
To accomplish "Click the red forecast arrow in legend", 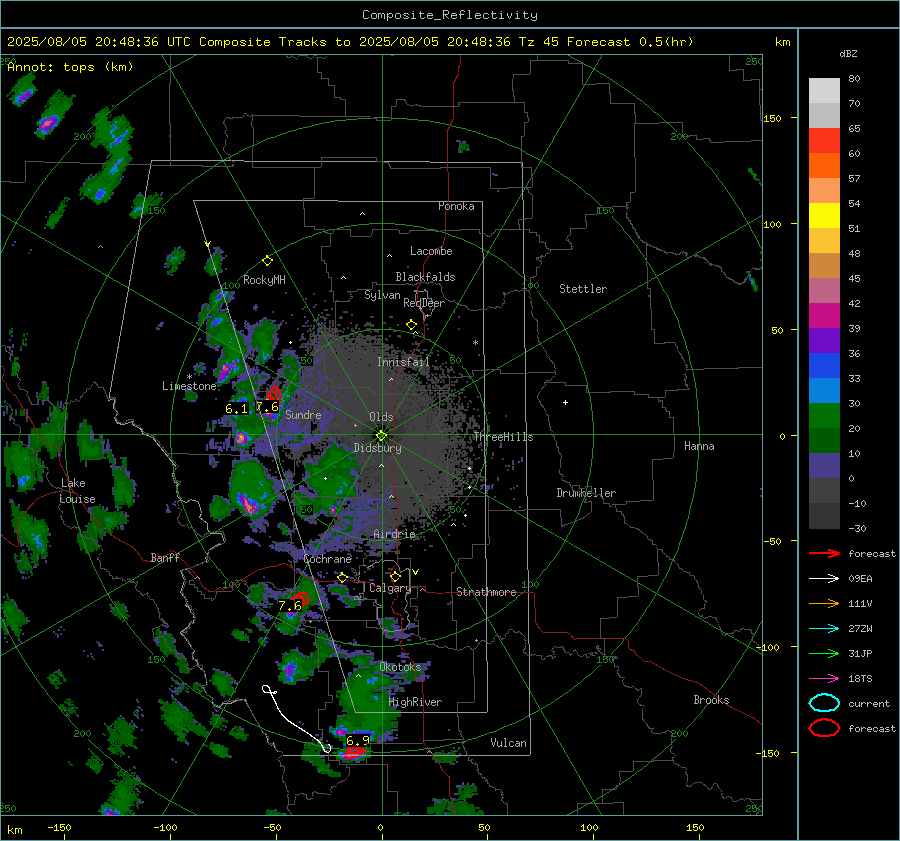I will [x=824, y=553].
